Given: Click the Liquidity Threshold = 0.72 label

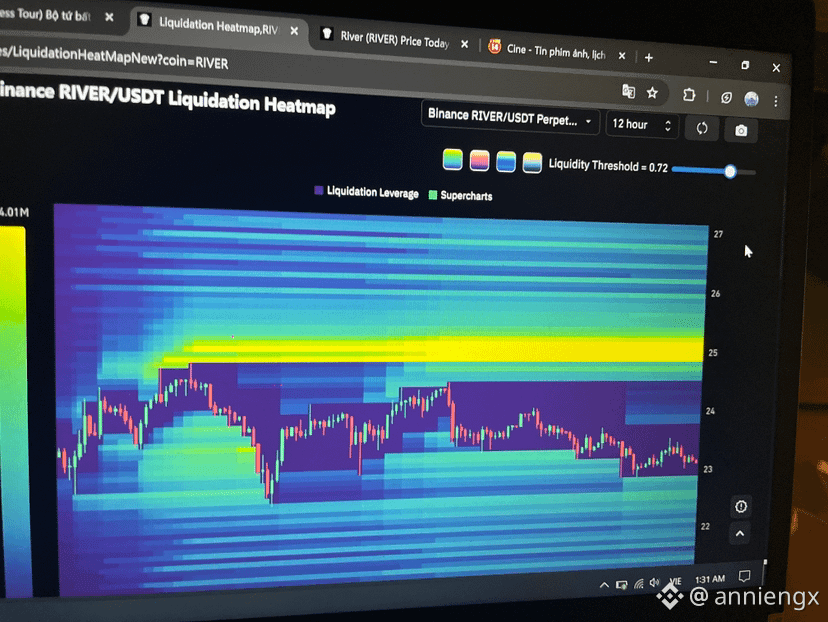Looking at the screenshot, I should point(608,166).
